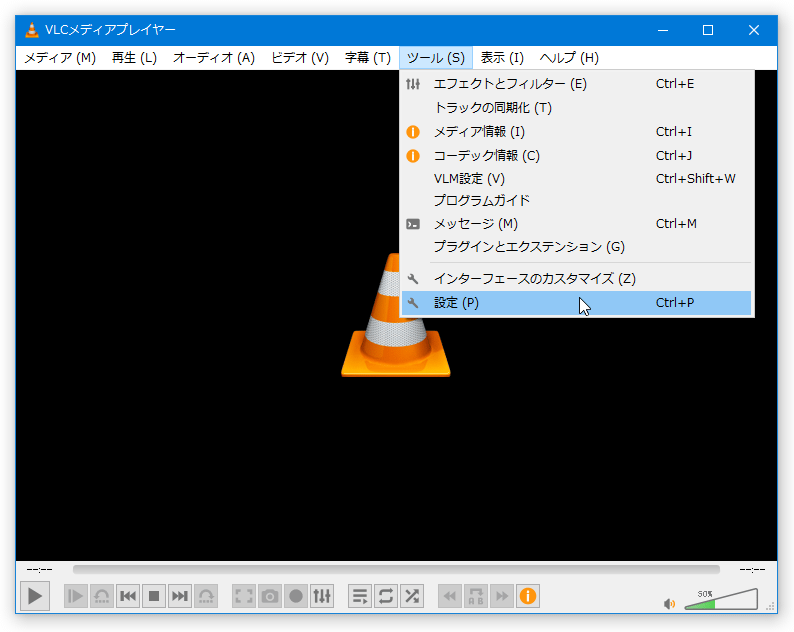Viewport: 794px width, 632px height.
Task: Mute audio via the speaker icon
Action: (669, 604)
